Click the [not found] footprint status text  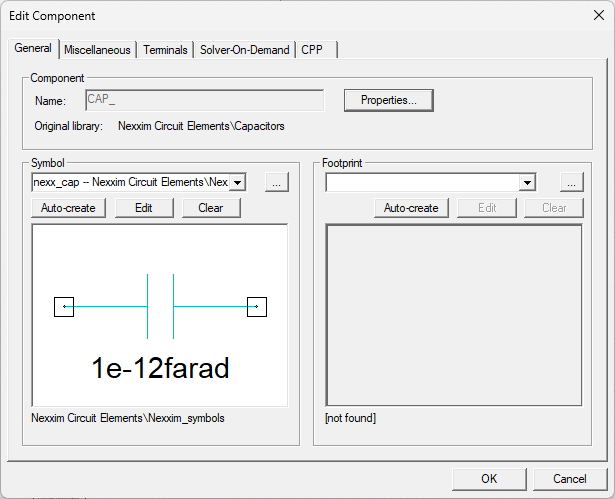pos(350,418)
